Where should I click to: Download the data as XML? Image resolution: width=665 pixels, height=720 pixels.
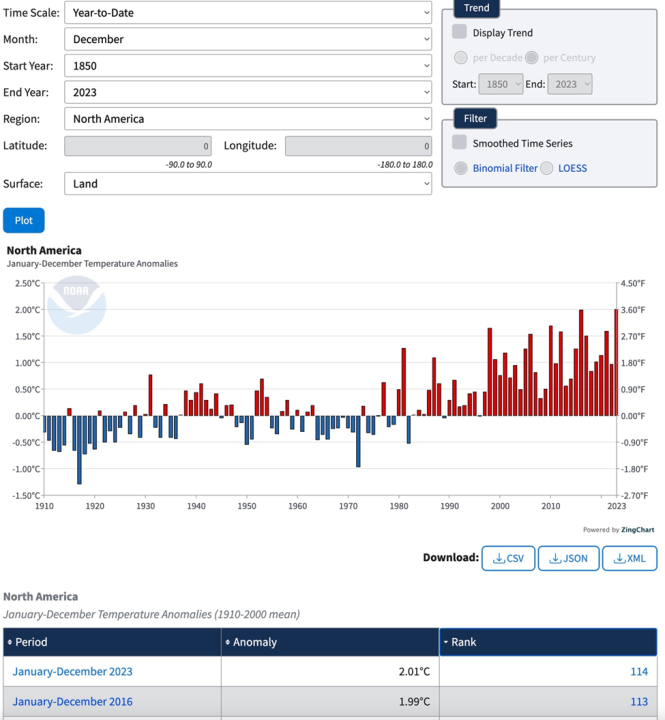[628, 558]
